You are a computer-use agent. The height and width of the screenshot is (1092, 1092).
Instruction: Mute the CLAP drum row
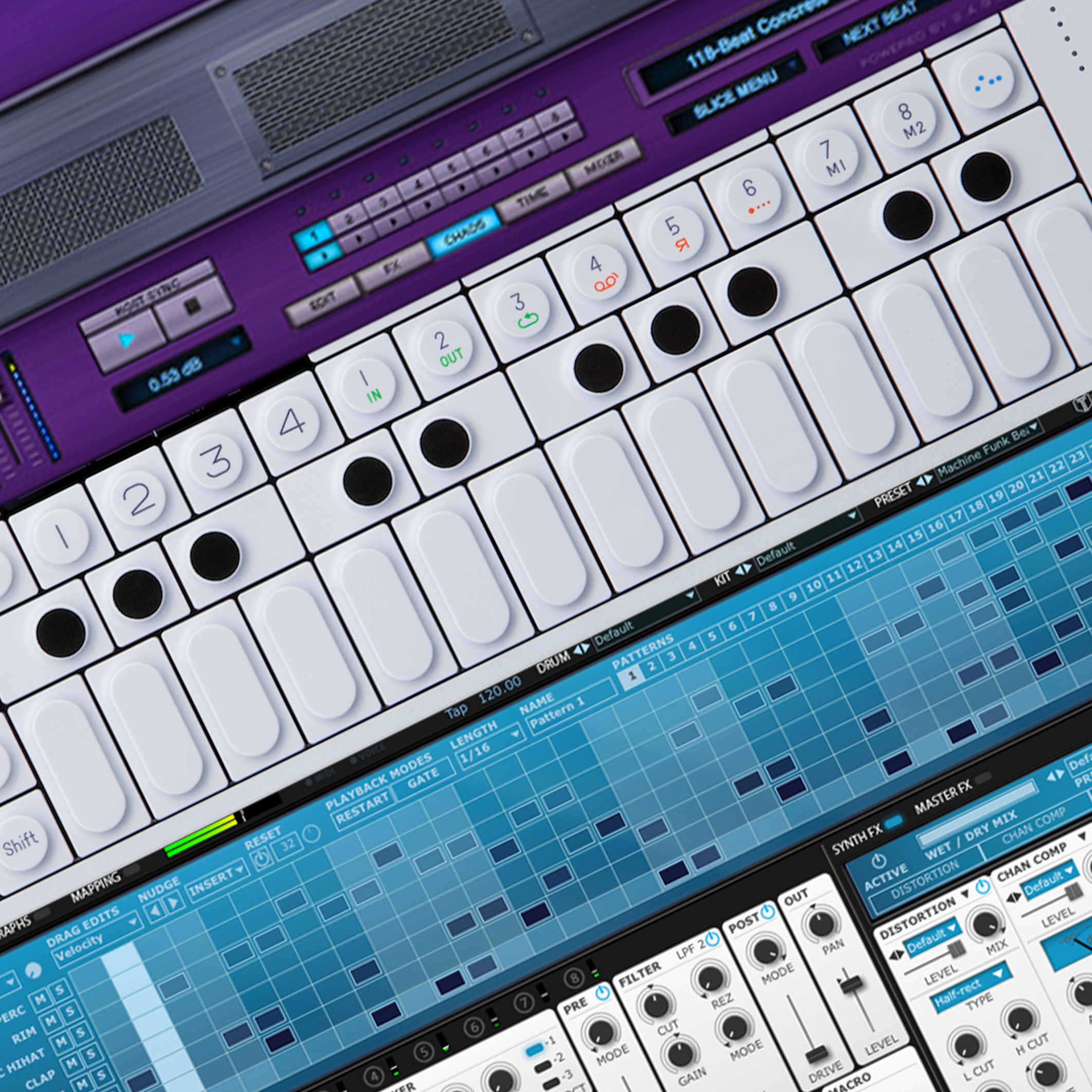[x=72, y=1064]
